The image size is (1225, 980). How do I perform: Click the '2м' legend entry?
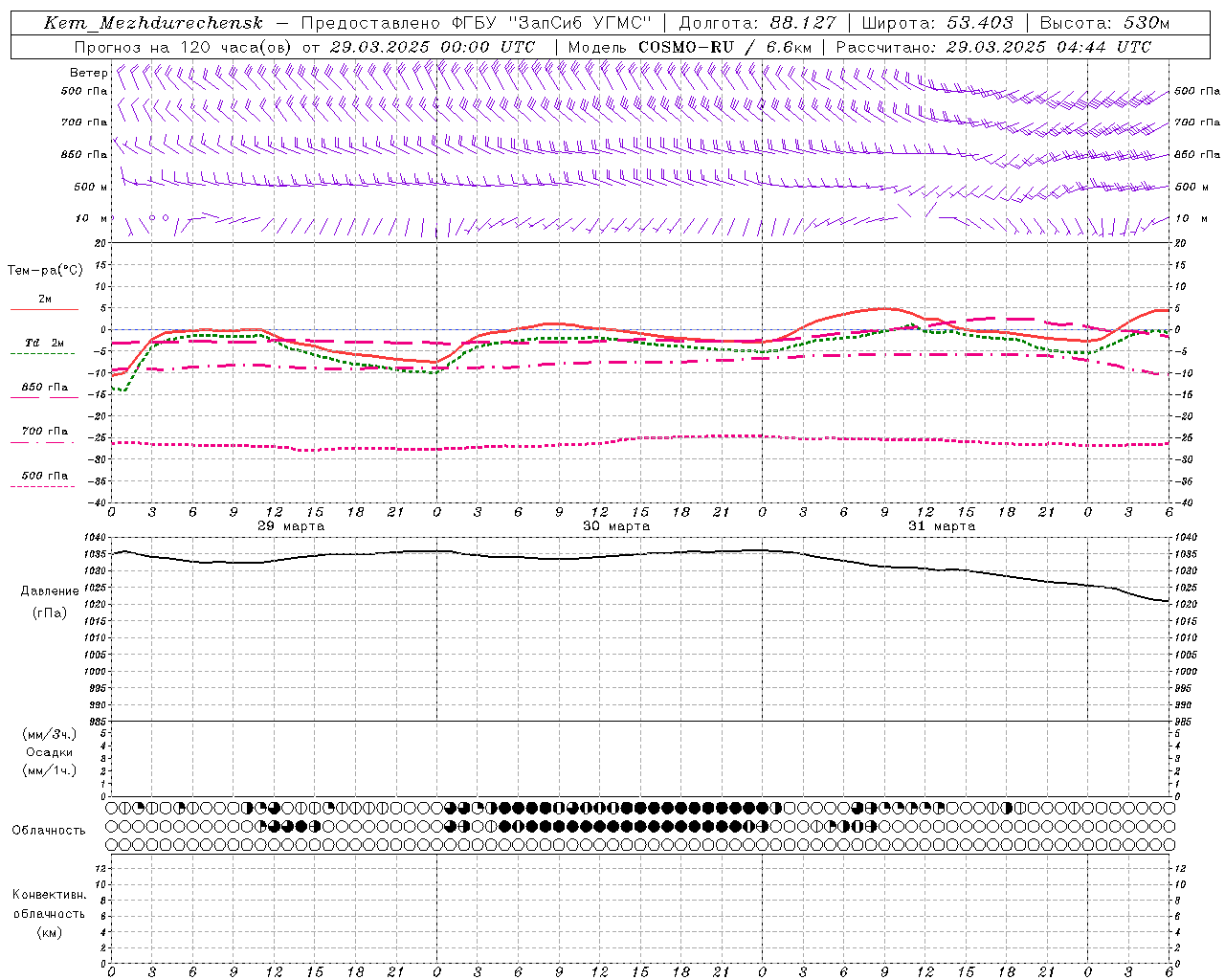pyautogui.click(x=45, y=300)
